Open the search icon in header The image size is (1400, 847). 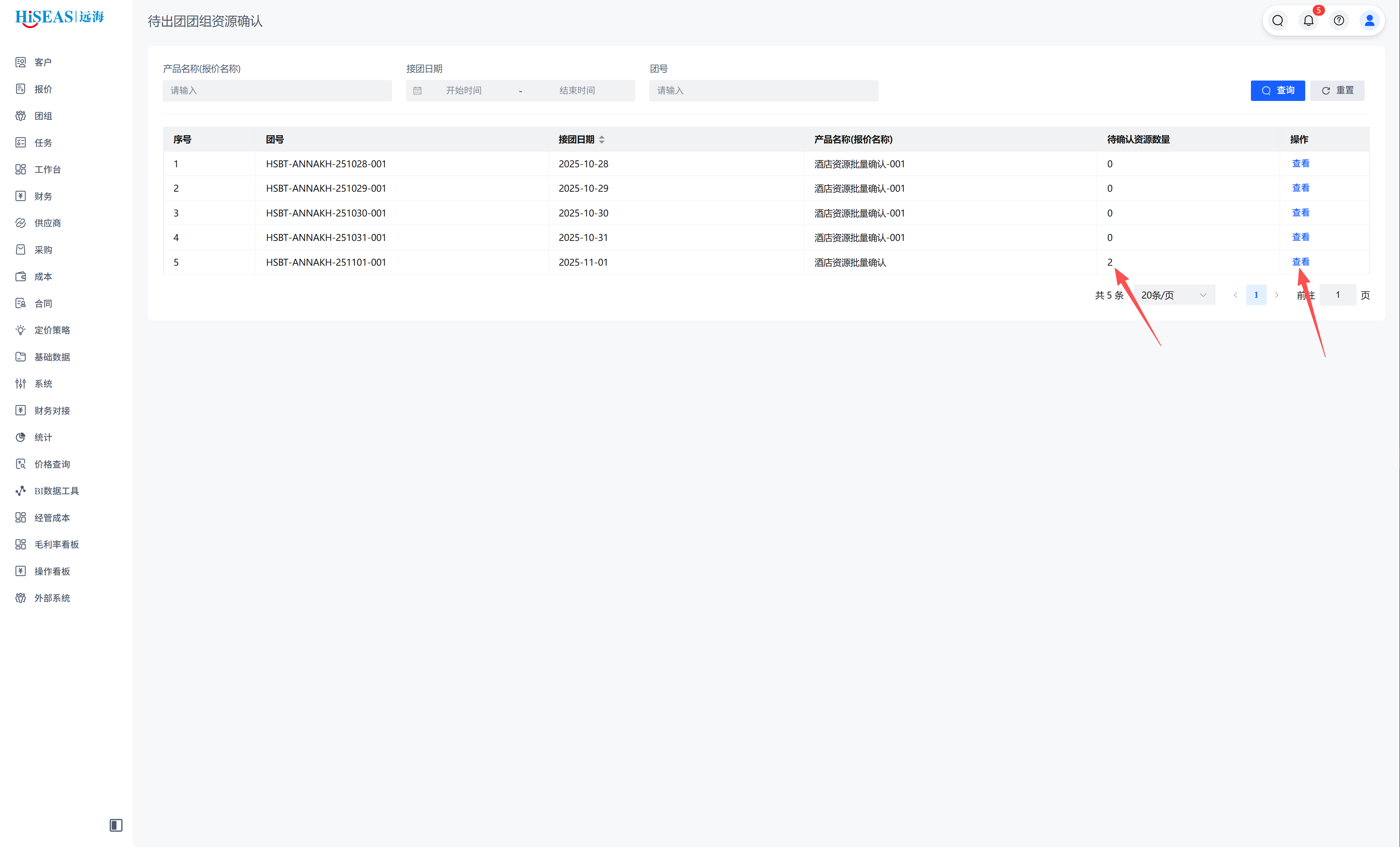pyautogui.click(x=1277, y=21)
